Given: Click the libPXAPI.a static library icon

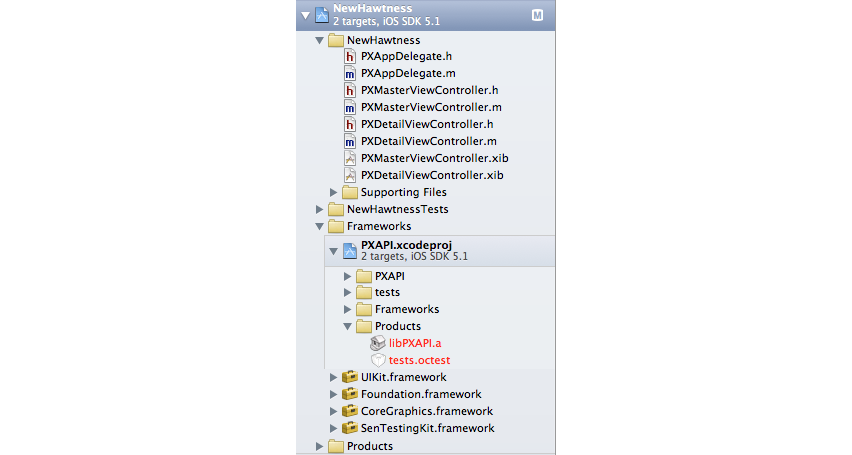Looking at the screenshot, I should [378, 343].
